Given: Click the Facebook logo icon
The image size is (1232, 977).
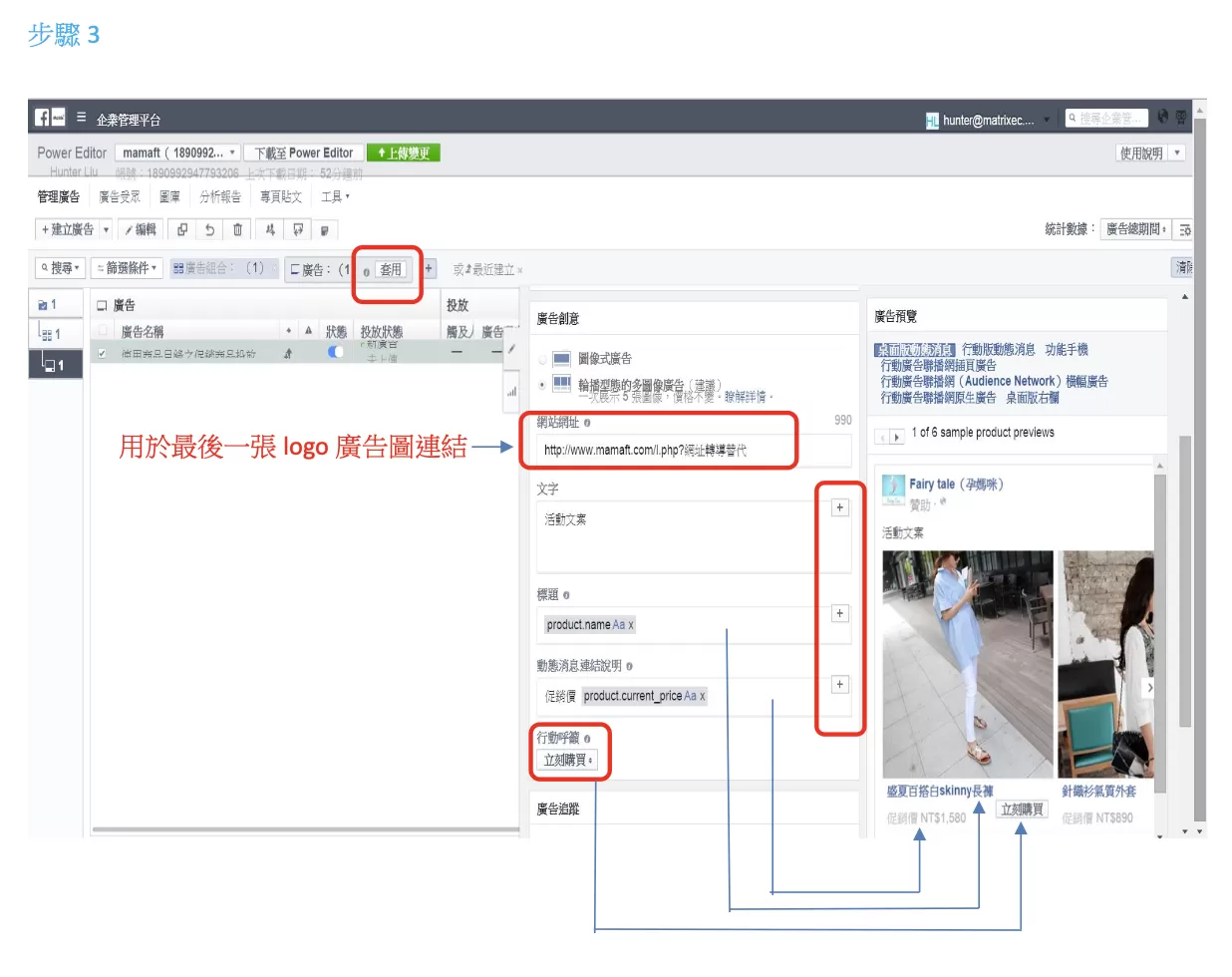Looking at the screenshot, I should [42, 118].
